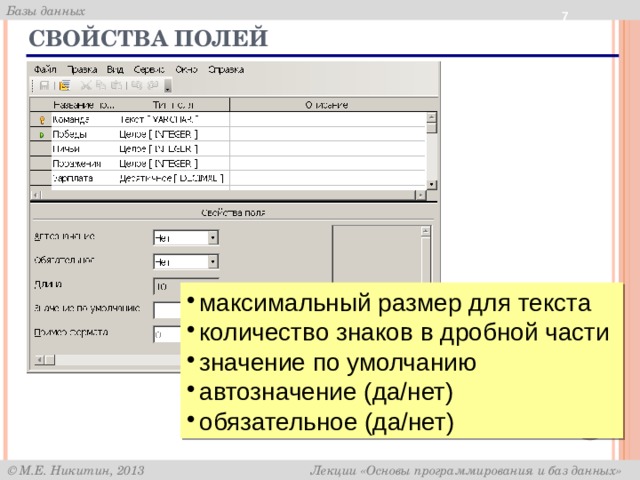The width and height of the screenshot is (640, 480).
Task: Open the Вид menu
Action: tap(115, 69)
